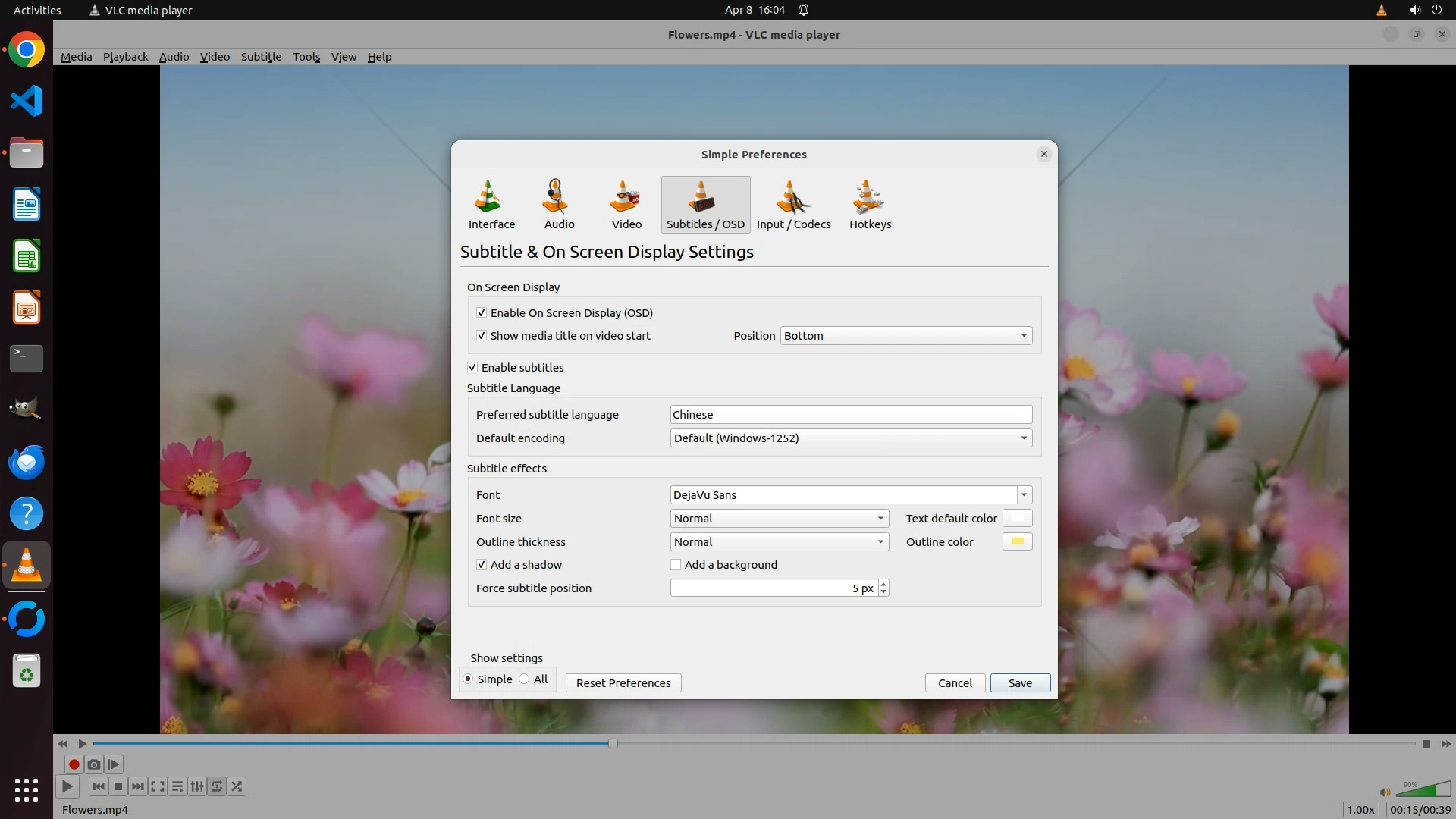
Task: Uncheck Enable On Screen Display (OSD)
Action: [x=482, y=312]
